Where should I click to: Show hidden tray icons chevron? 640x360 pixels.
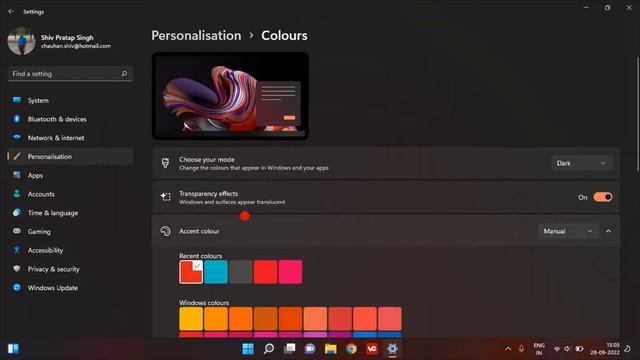[x=508, y=349]
